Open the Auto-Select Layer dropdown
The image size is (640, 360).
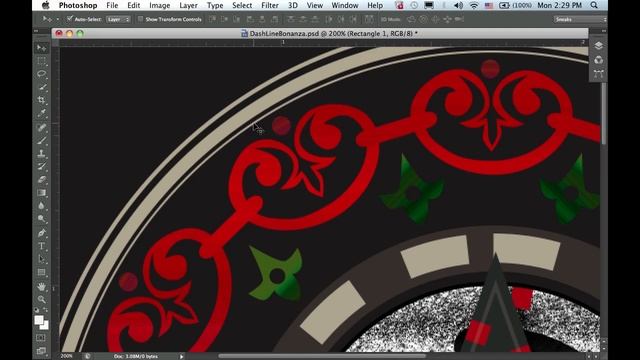pos(118,19)
